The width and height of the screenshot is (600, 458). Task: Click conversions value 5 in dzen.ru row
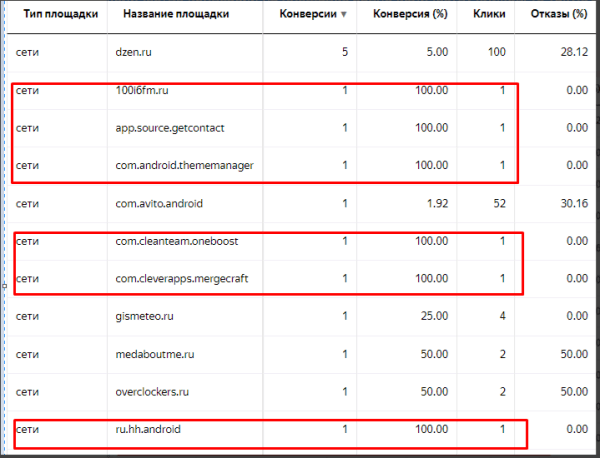tap(345, 52)
